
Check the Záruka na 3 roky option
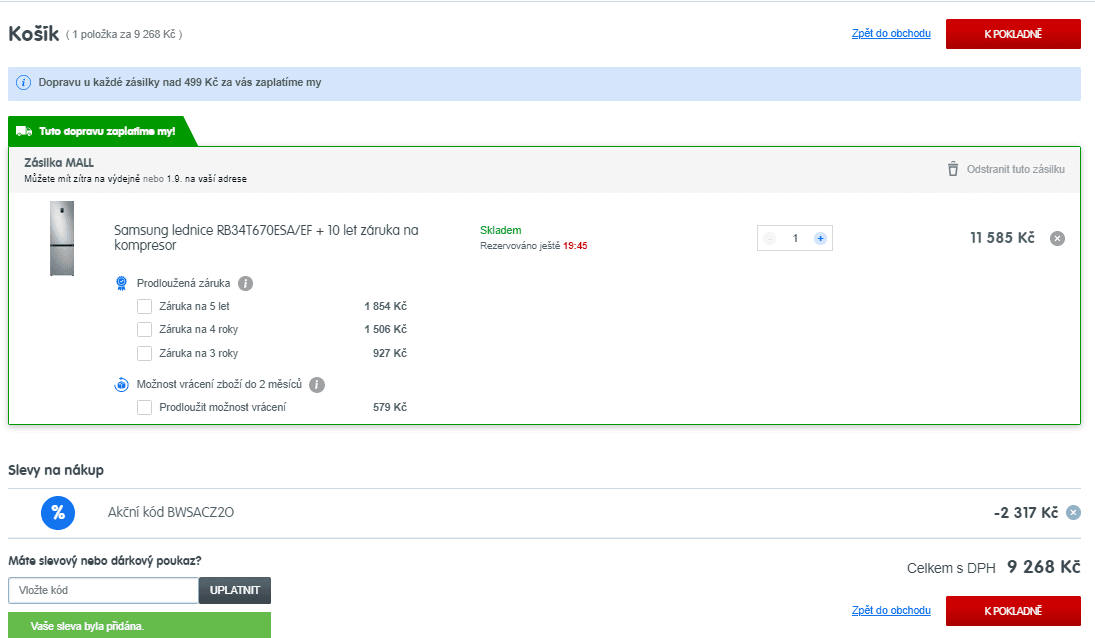145,353
